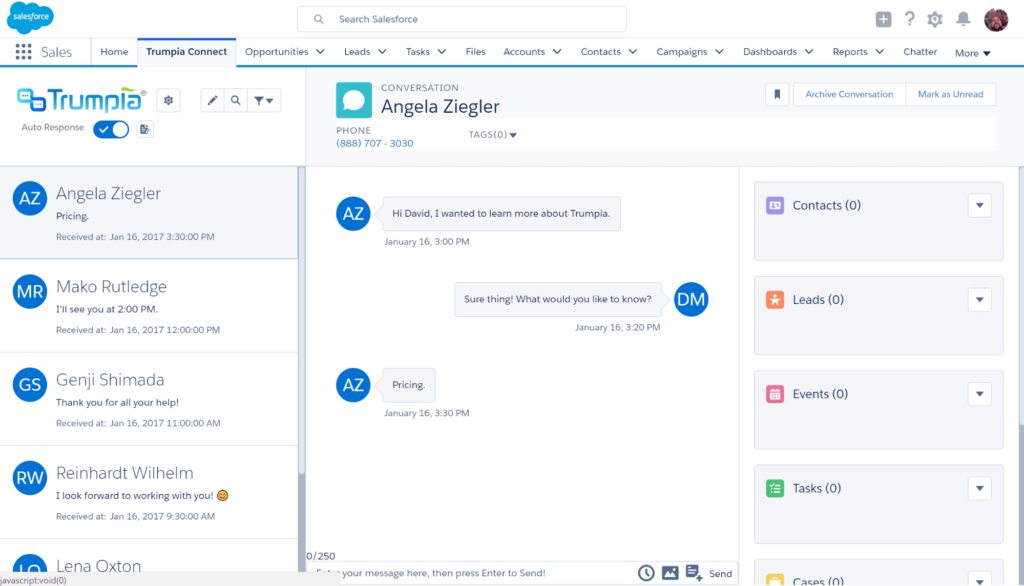This screenshot has height=586, width=1024.
Task: Open the Files tab
Action: click(475, 52)
